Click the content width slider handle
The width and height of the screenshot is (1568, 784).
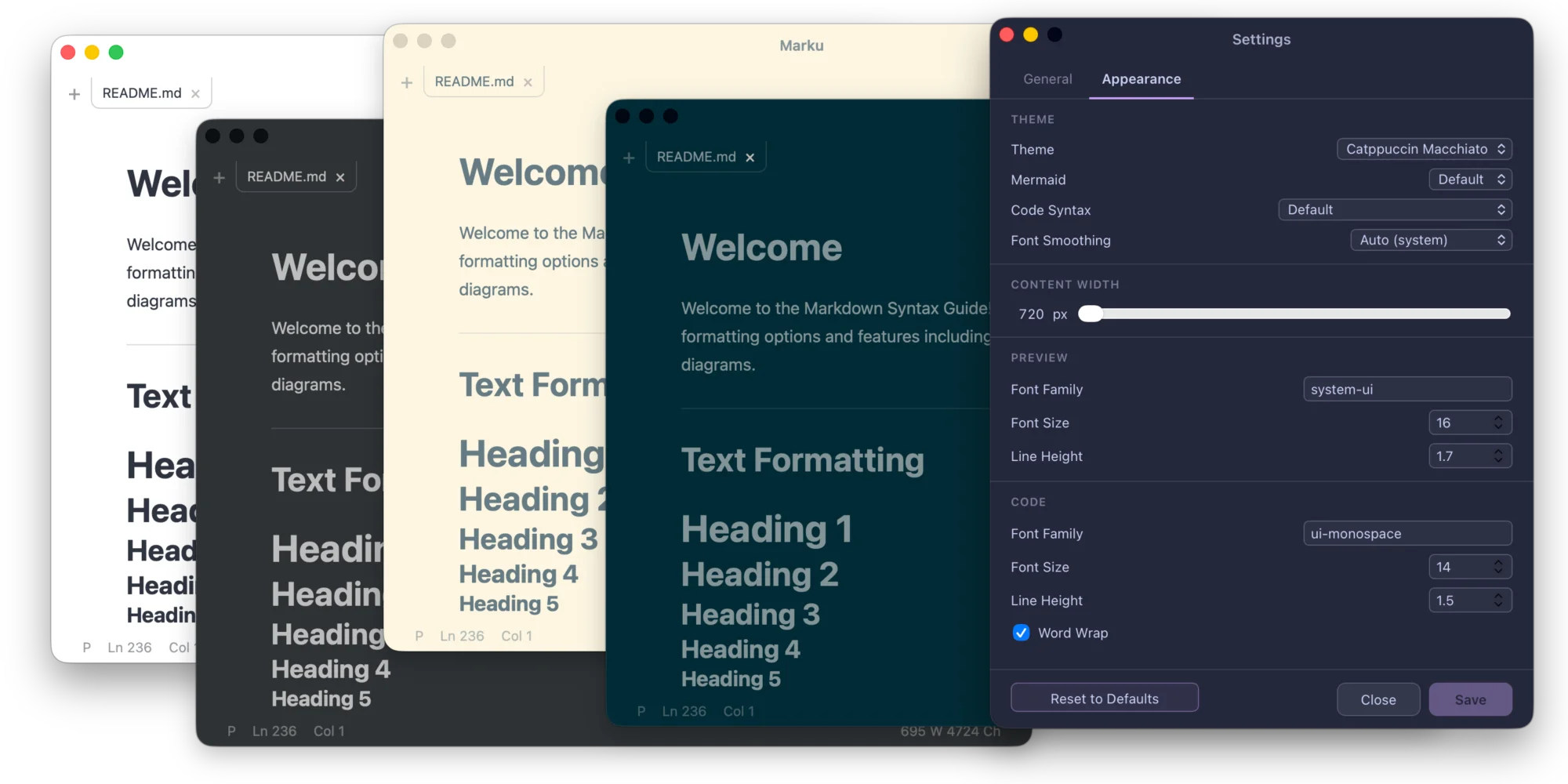(1091, 314)
